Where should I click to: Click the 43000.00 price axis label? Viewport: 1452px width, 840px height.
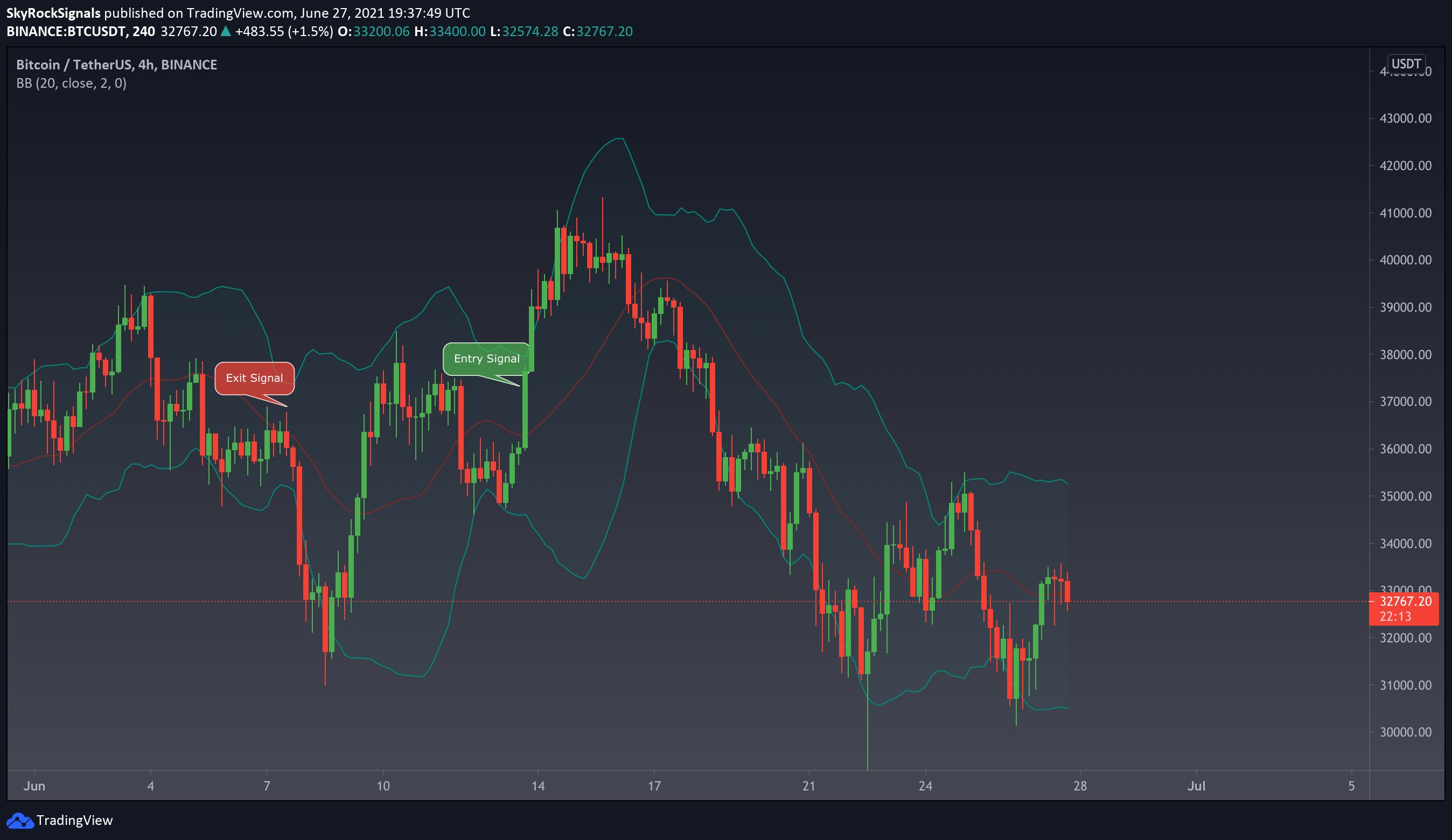(1405, 118)
